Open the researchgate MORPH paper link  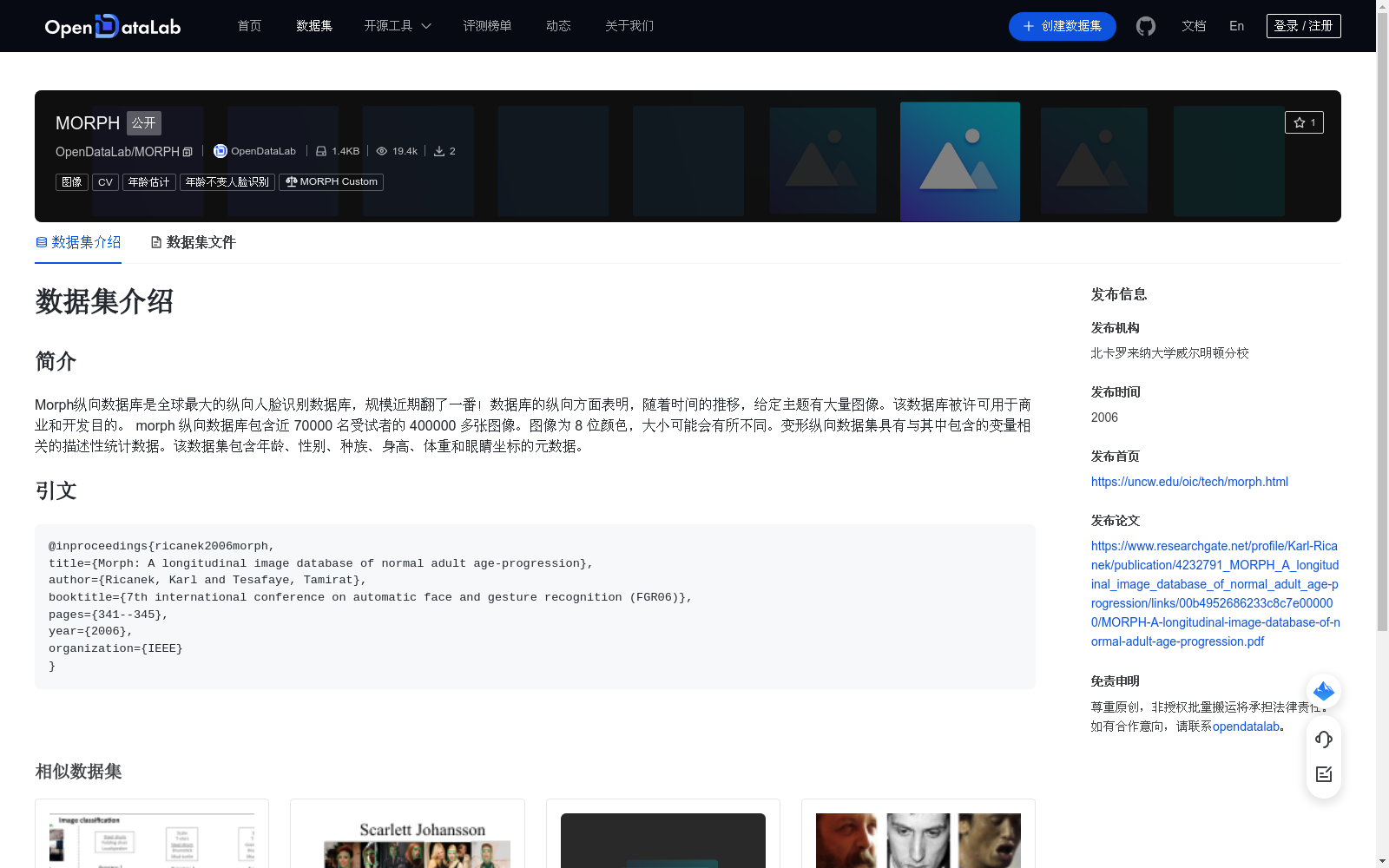pos(1215,594)
